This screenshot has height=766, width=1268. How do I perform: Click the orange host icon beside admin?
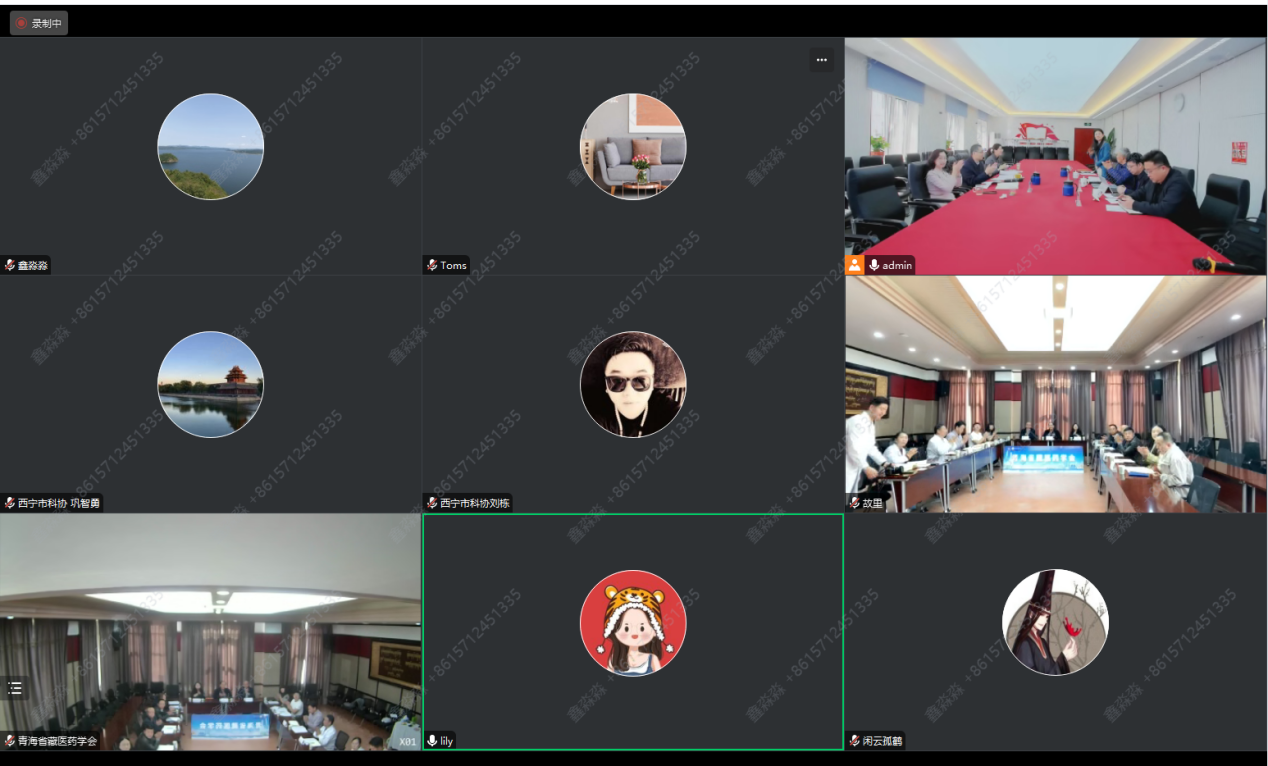pyautogui.click(x=855, y=265)
